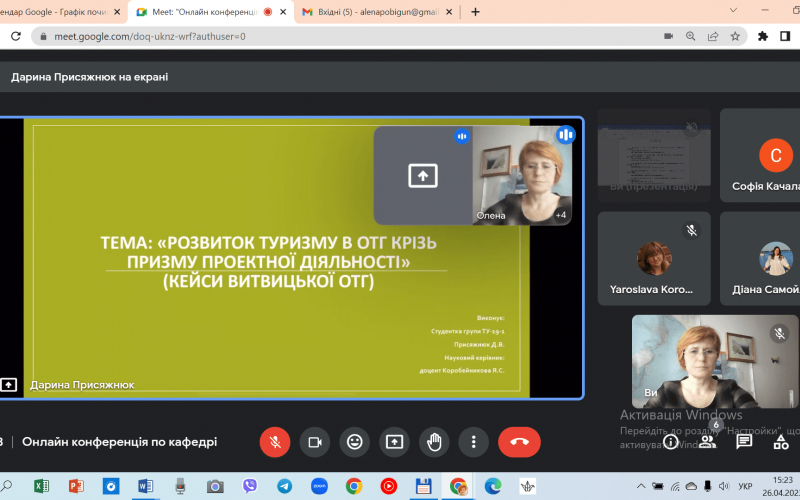Screen dimensions: 800x500
Task: Click your presentation preview tile
Action: pos(654,155)
